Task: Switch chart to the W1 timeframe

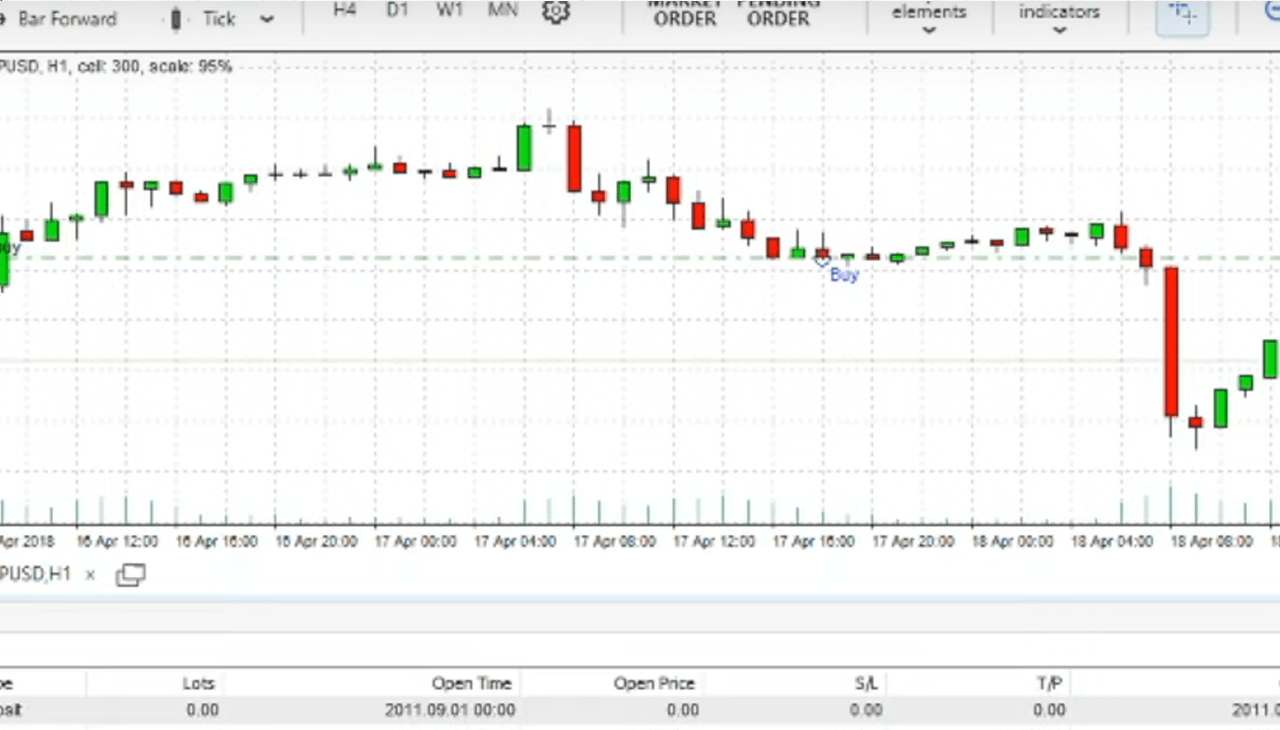Action: coord(449,10)
